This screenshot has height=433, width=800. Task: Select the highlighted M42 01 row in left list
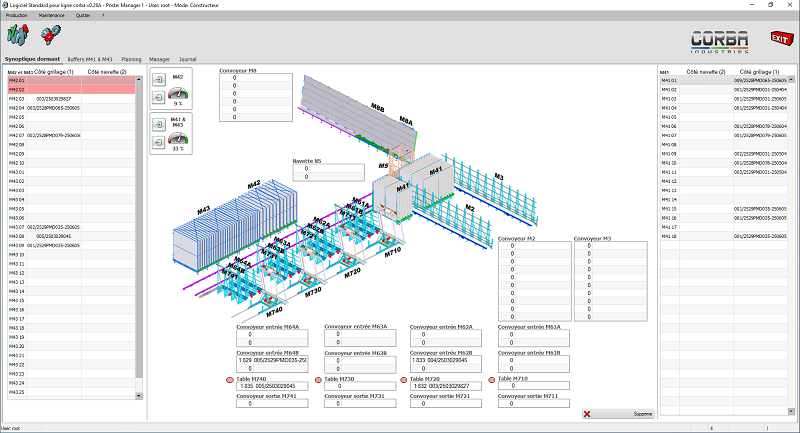(70, 81)
